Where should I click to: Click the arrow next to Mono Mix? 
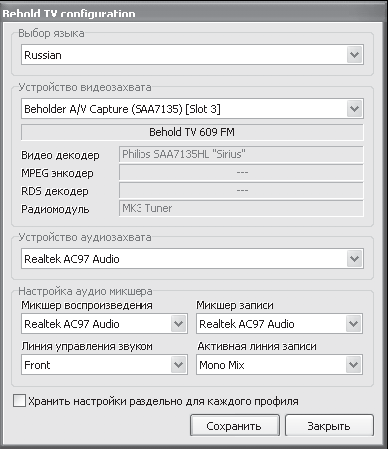click(354, 365)
